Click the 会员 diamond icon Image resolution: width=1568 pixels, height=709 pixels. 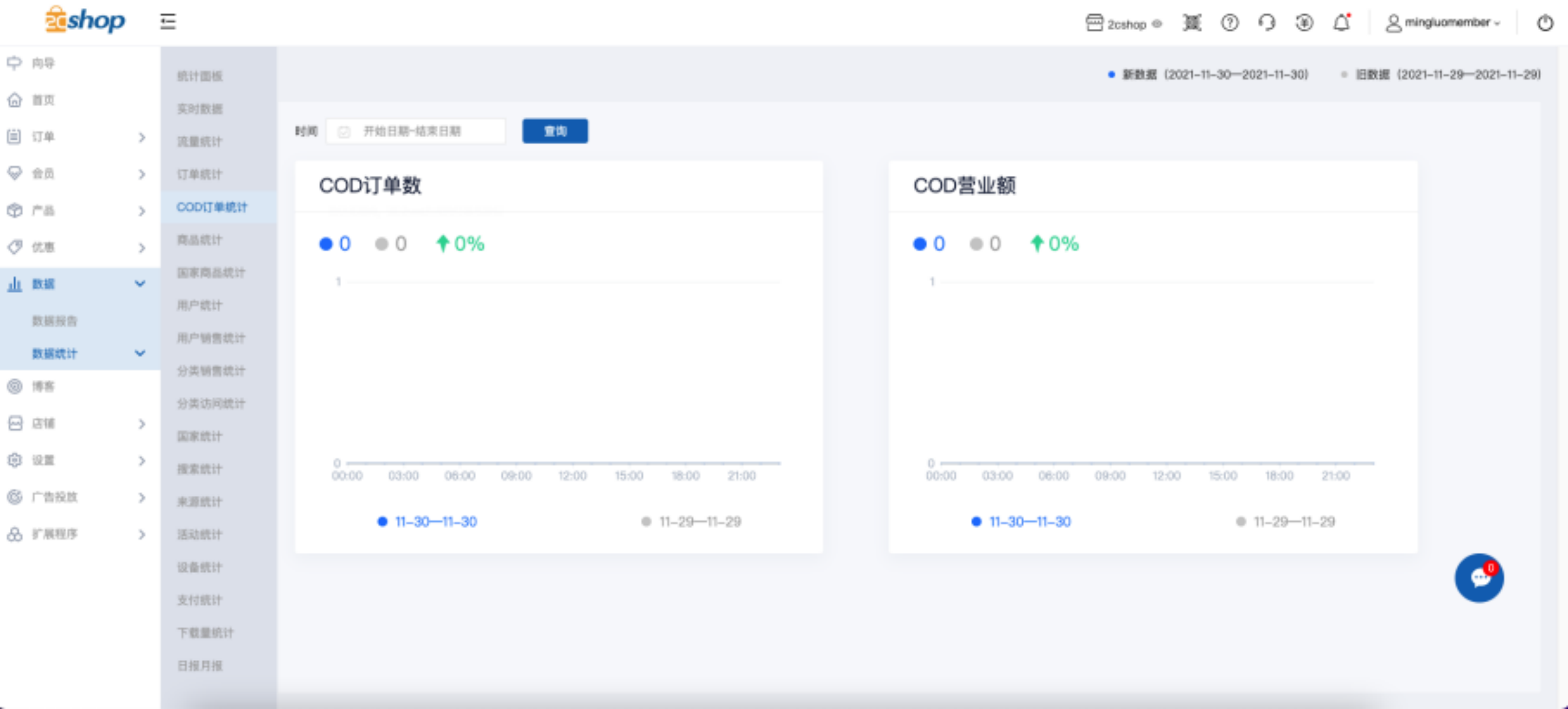[x=15, y=173]
